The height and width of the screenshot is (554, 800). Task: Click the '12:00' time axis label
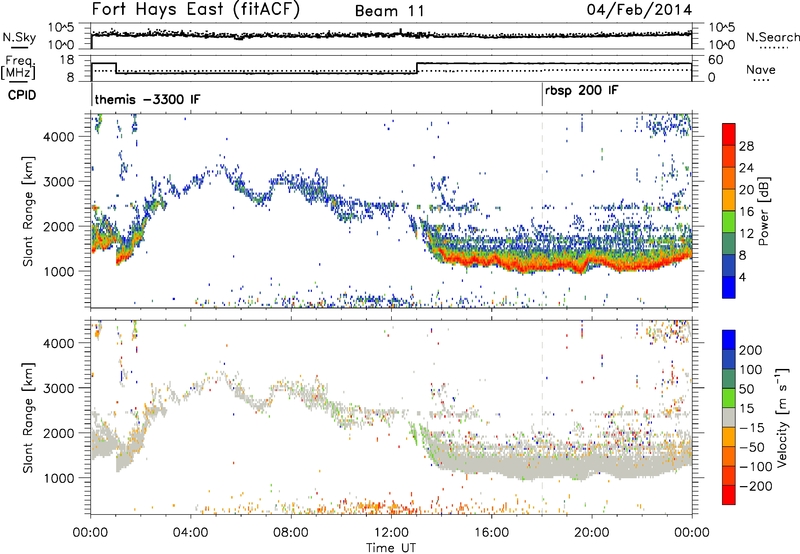pyautogui.click(x=391, y=533)
